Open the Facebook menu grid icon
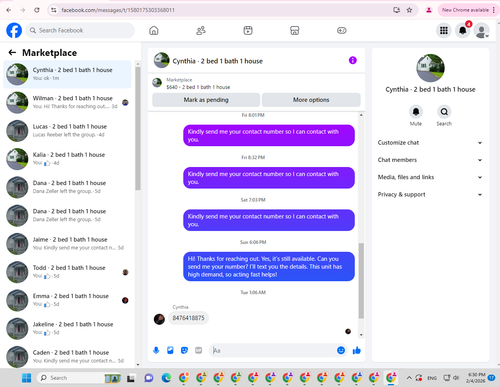This screenshot has height=387, width=500. point(444,31)
